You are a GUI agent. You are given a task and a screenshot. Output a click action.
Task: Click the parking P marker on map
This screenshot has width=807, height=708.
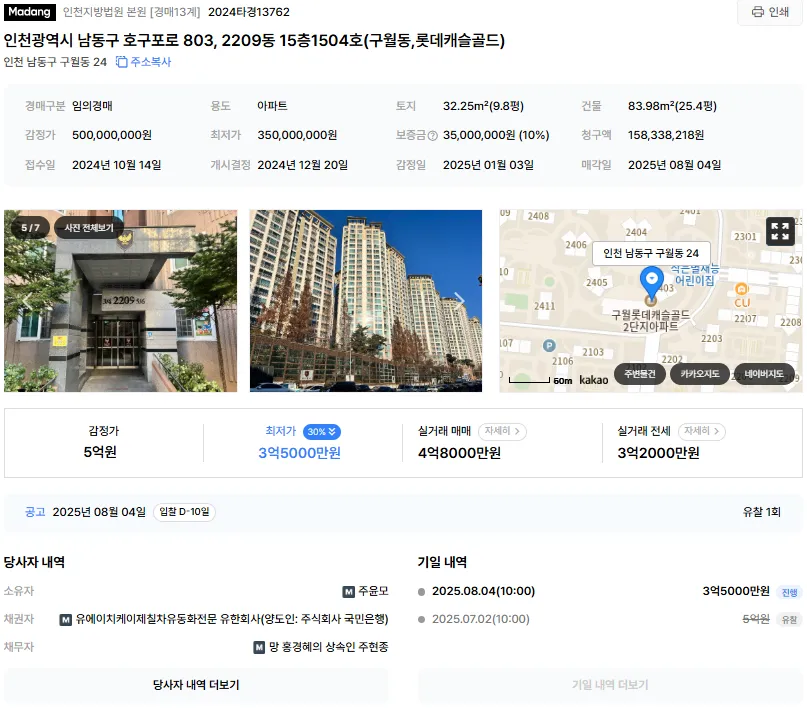[549, 346]
